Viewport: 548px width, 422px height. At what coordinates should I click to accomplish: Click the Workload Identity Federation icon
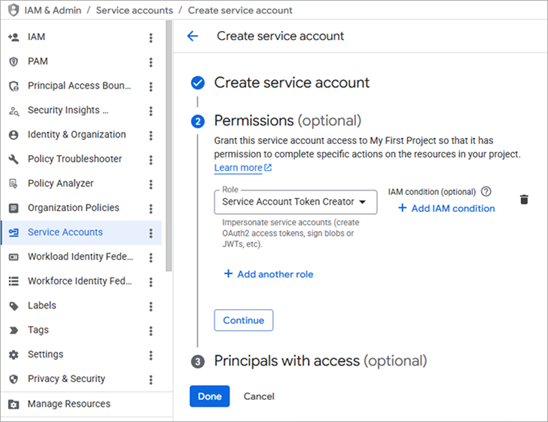click(x=14, y=257)
